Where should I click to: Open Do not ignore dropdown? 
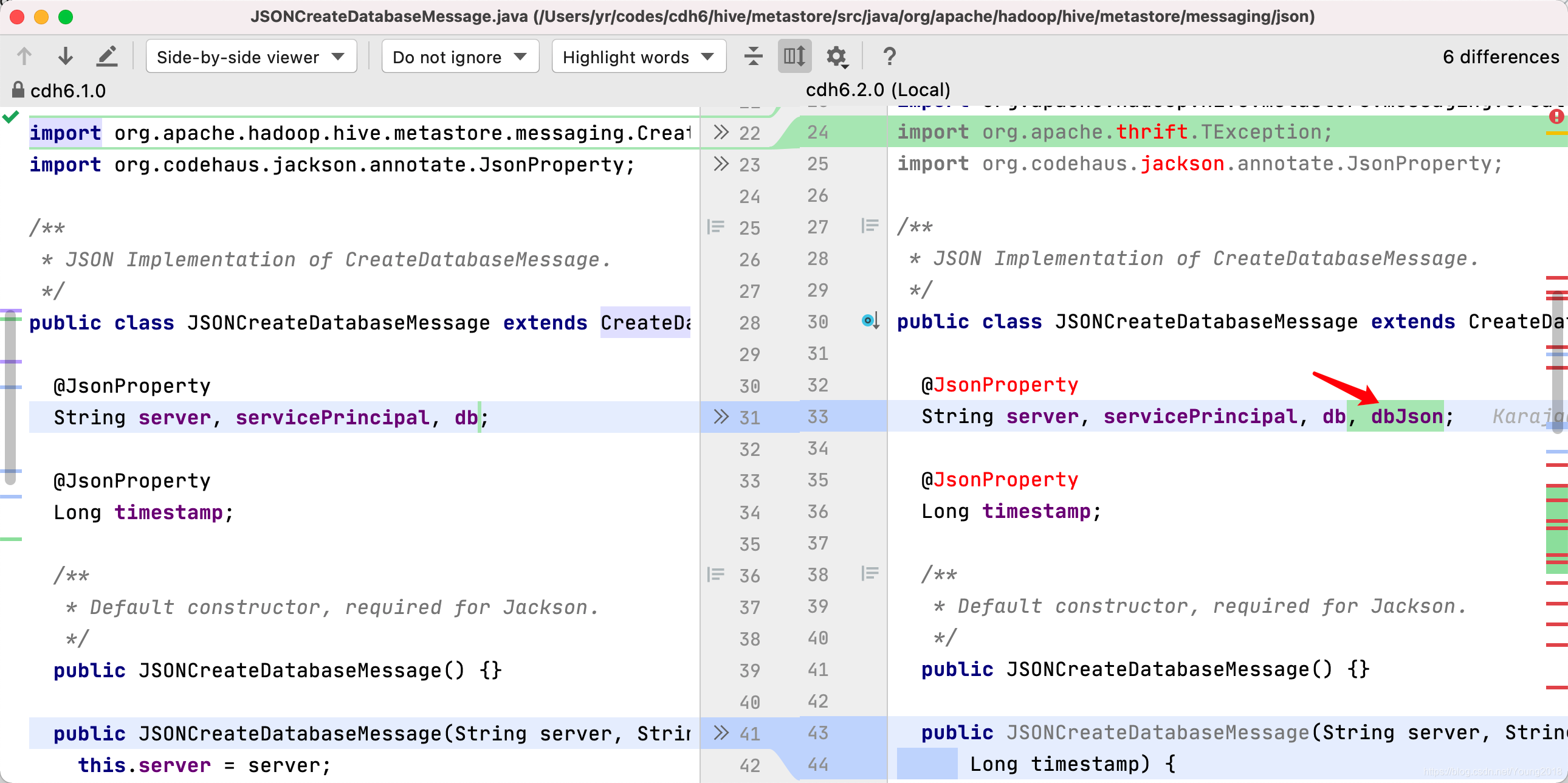coord(459,57)
